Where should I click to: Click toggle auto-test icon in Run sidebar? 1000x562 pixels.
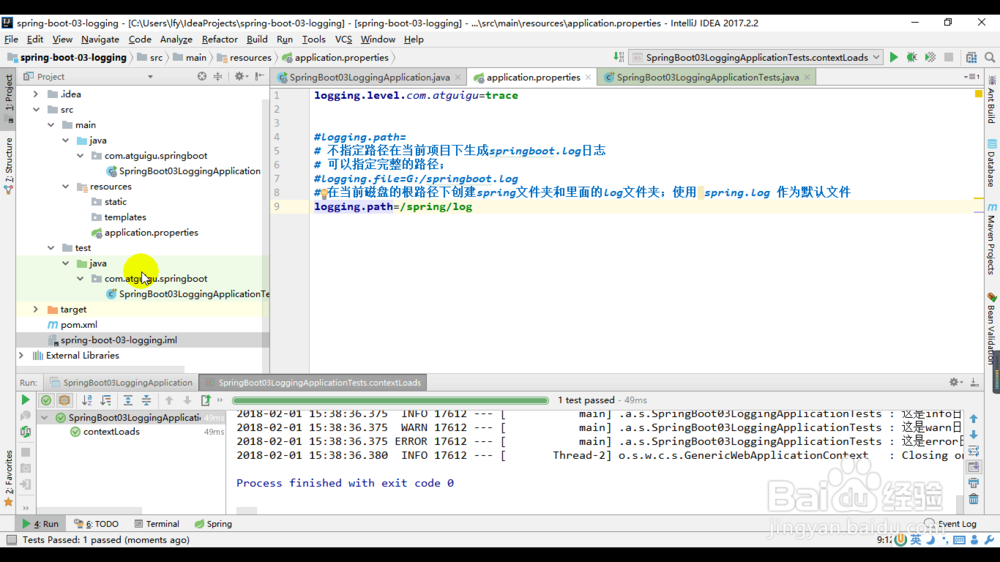point(26,432)
